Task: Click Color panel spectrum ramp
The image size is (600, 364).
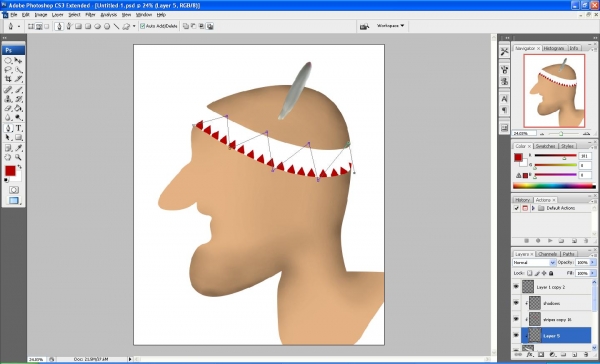Action: click(554, 186)
